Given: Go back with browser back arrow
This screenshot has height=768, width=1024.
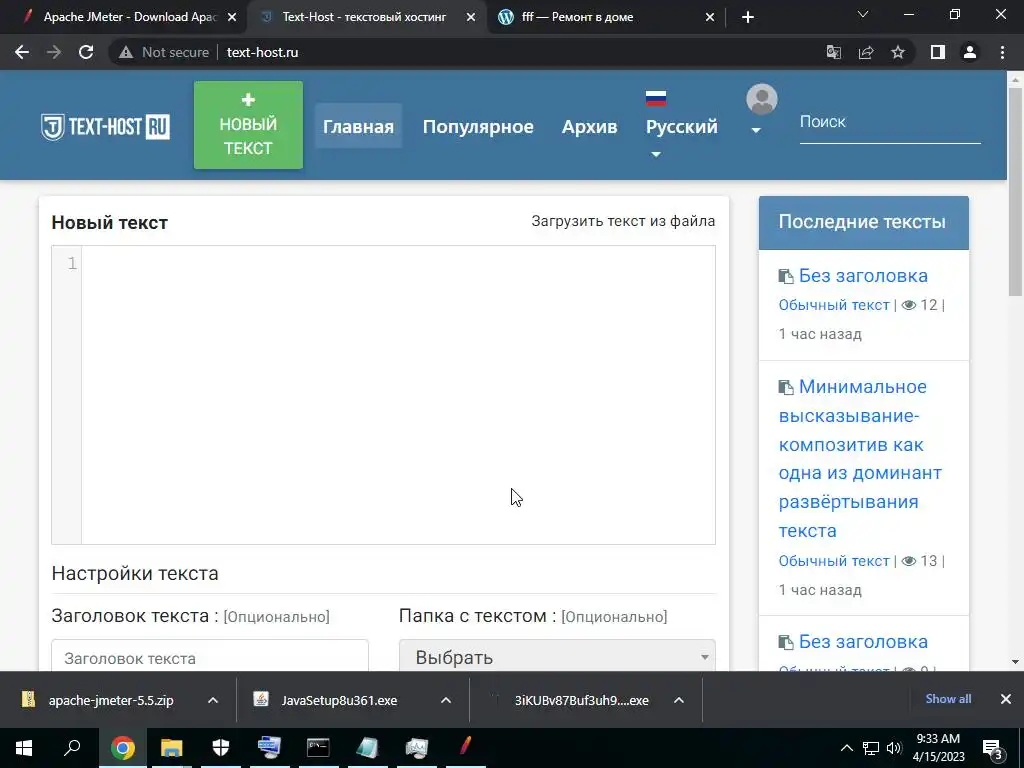Looking at the screenshot, I should pos(22,52).
